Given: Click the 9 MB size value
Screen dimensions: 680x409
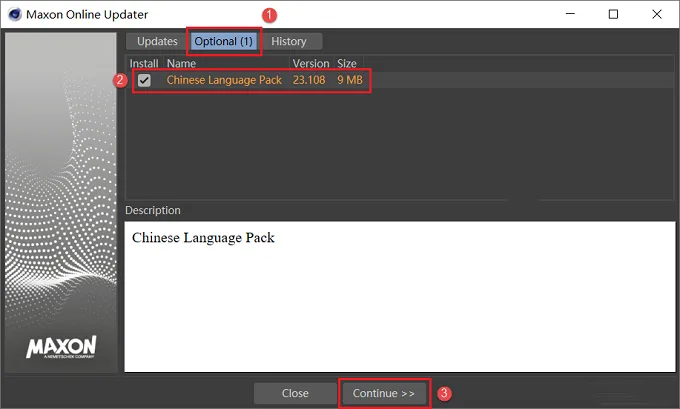Looking at the screenshot, I should (x=350, y=80).
